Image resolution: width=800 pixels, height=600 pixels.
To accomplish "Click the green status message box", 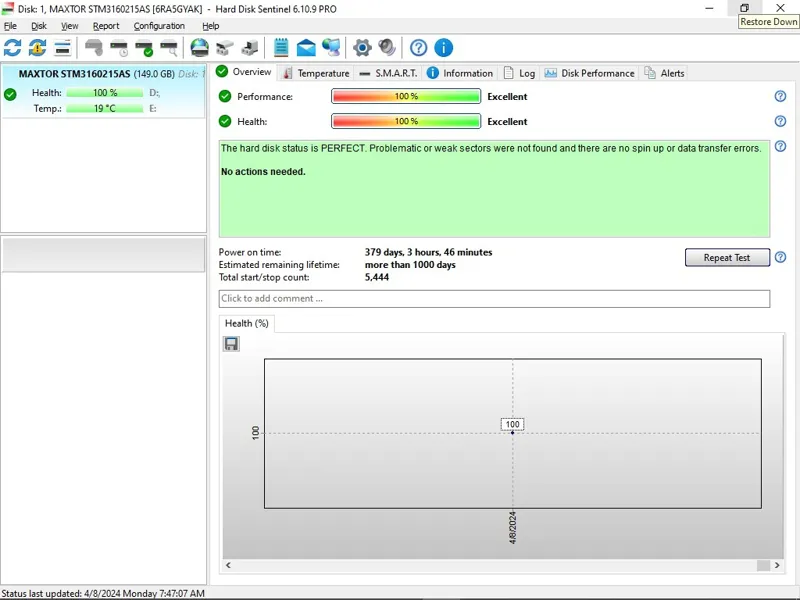I will coord(494,189).
